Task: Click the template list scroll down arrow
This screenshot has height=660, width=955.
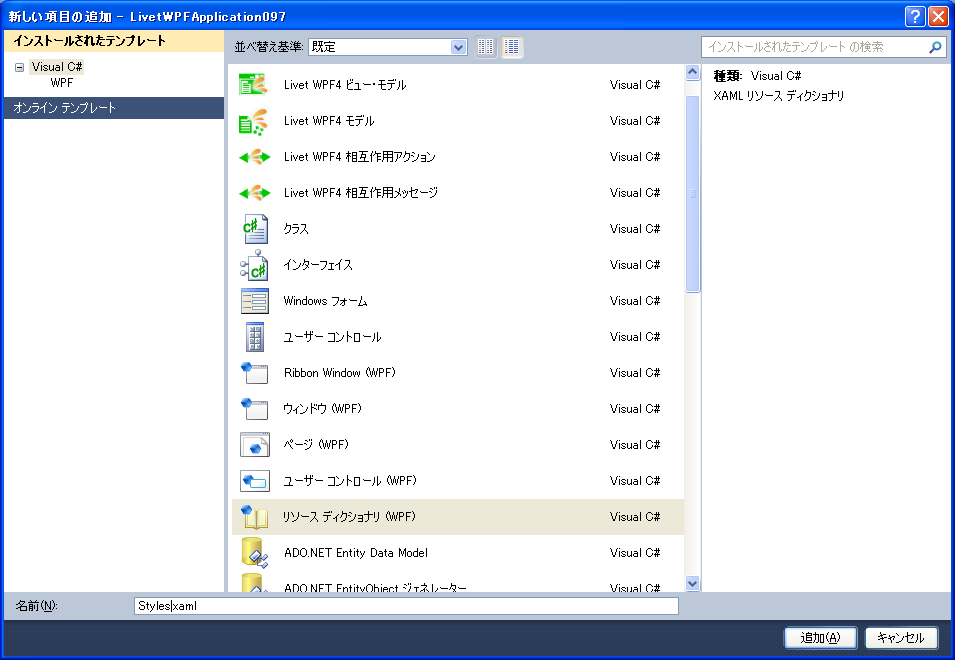Action: (692, 583)
